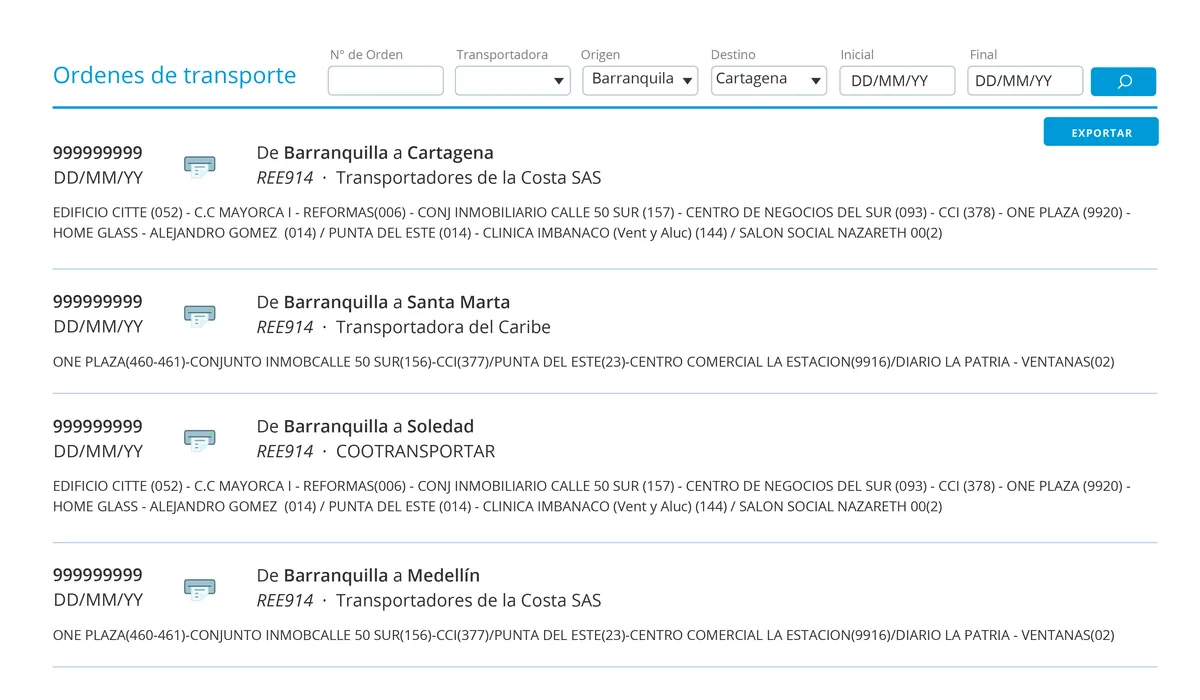Click 'De Barranquilla a Cartagena' heading
The image size is (1200, 700).
[x=375, y=153]
